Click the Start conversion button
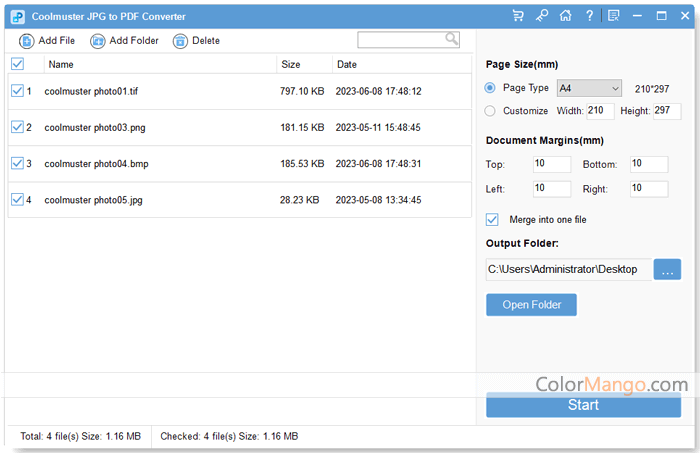 (x=583, y=405)
